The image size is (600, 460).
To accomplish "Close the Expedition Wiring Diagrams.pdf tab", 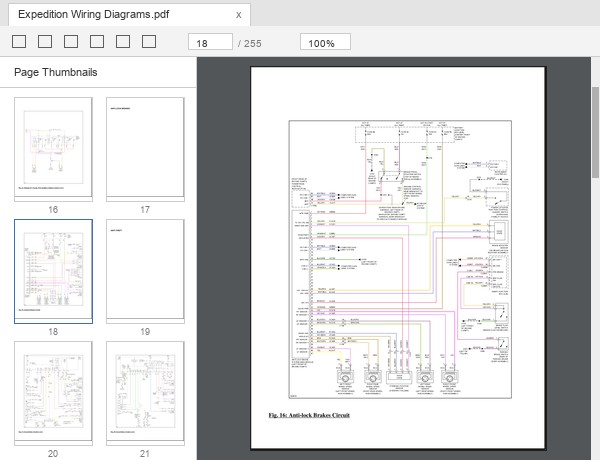I will coord(238,15).
